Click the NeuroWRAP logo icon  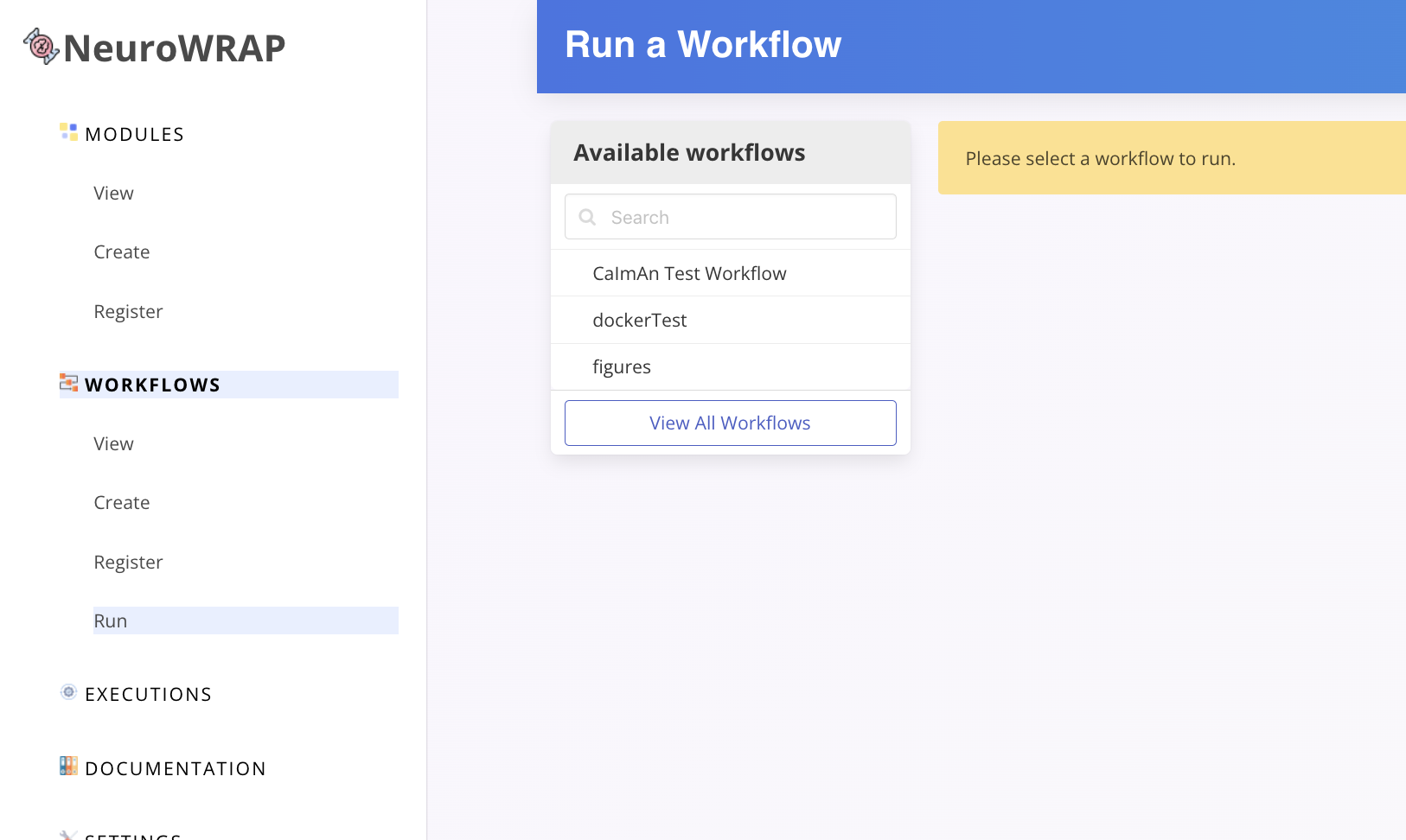coord(41,47)
